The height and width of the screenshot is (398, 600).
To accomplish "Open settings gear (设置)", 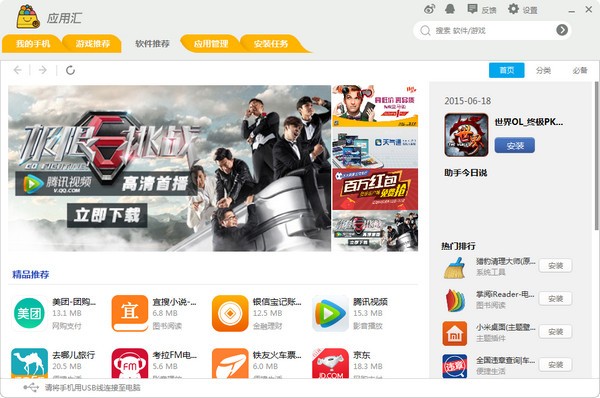I will pyautogui.click(x=514, y=9).
